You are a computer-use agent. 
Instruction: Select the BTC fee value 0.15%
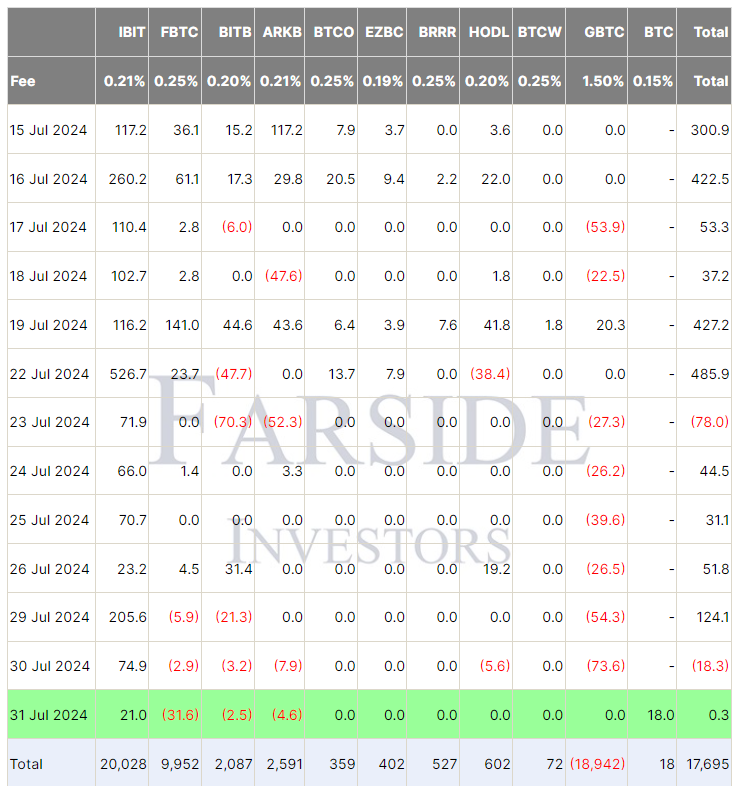653,81
